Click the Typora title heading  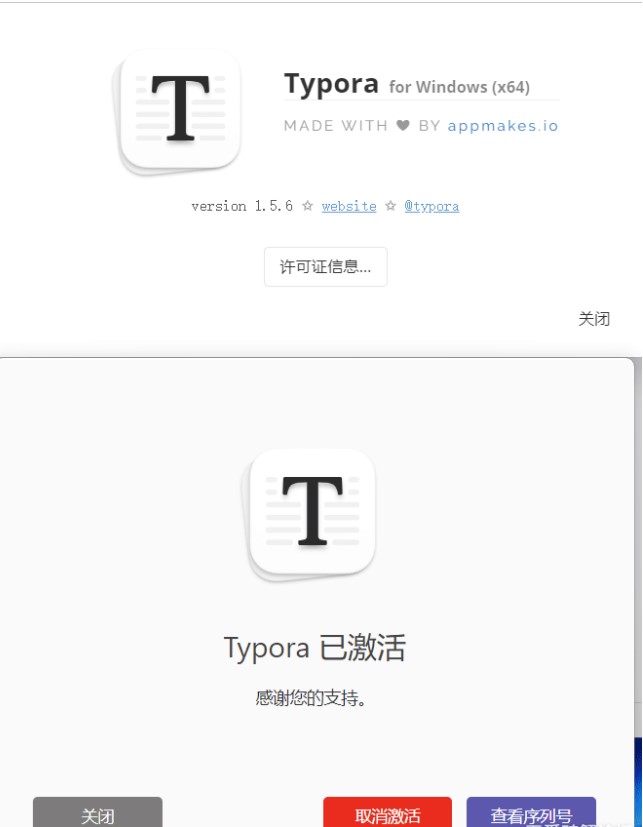[331, 84]
